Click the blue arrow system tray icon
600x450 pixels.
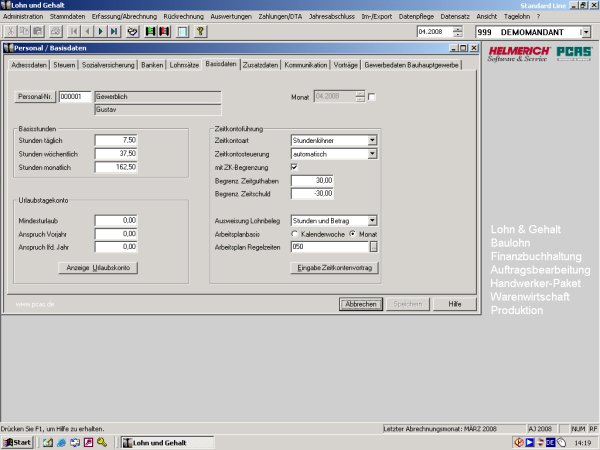click(x=530, y=443)
